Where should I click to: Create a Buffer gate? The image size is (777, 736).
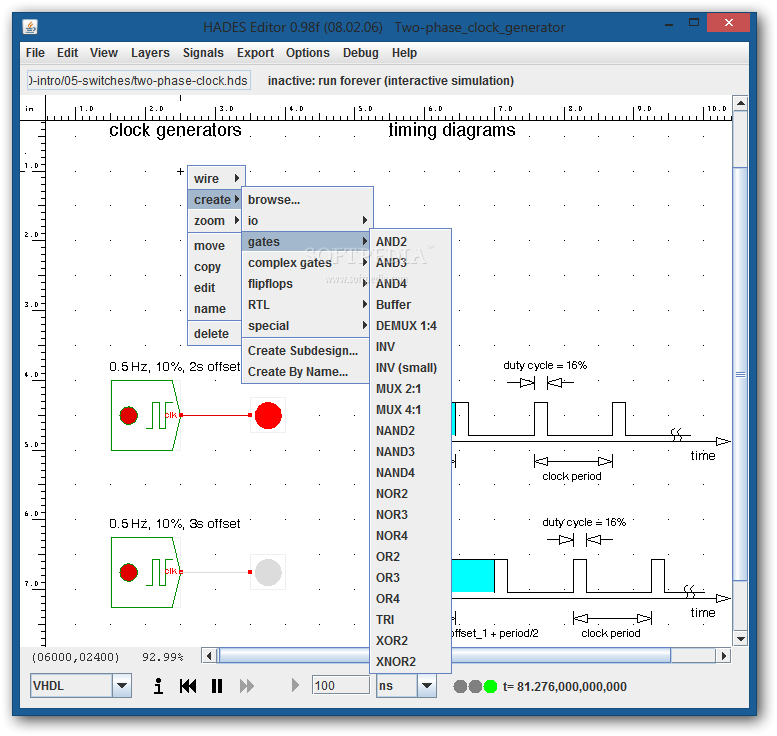pyautogui.click(x=410, y=305)
